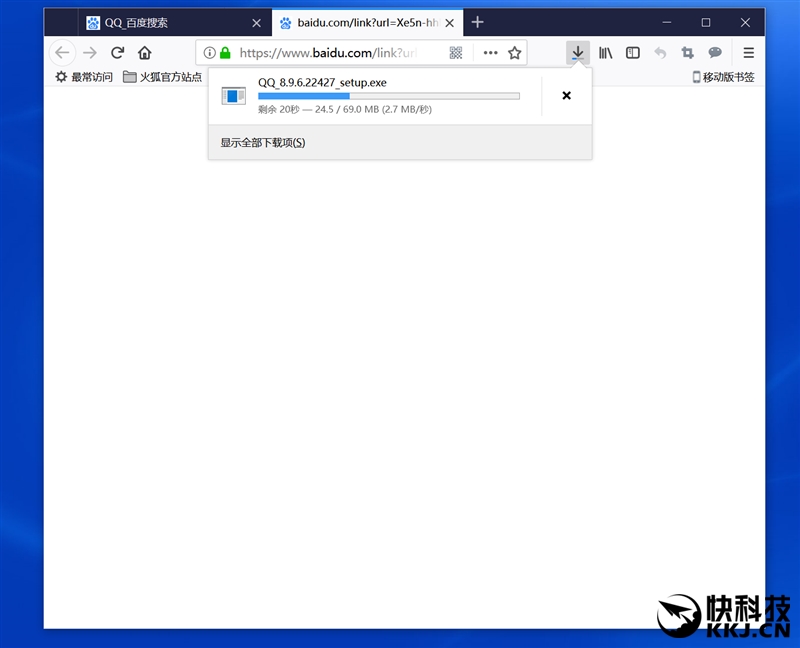This screenshot has width=800, height=648.
Task: Open the hamburger application menu
Action: 749,53
